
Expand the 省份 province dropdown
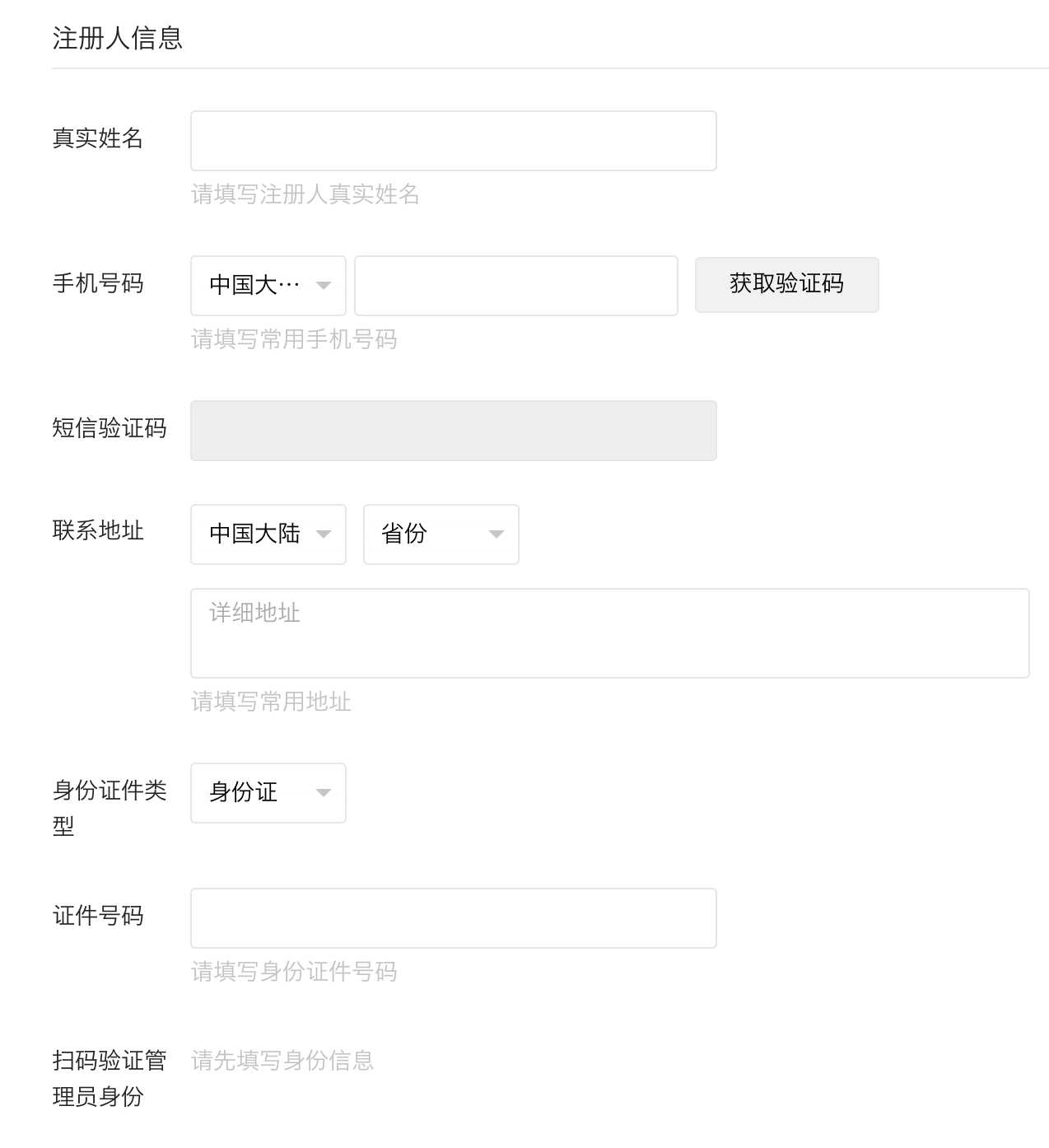click(441, 534)
